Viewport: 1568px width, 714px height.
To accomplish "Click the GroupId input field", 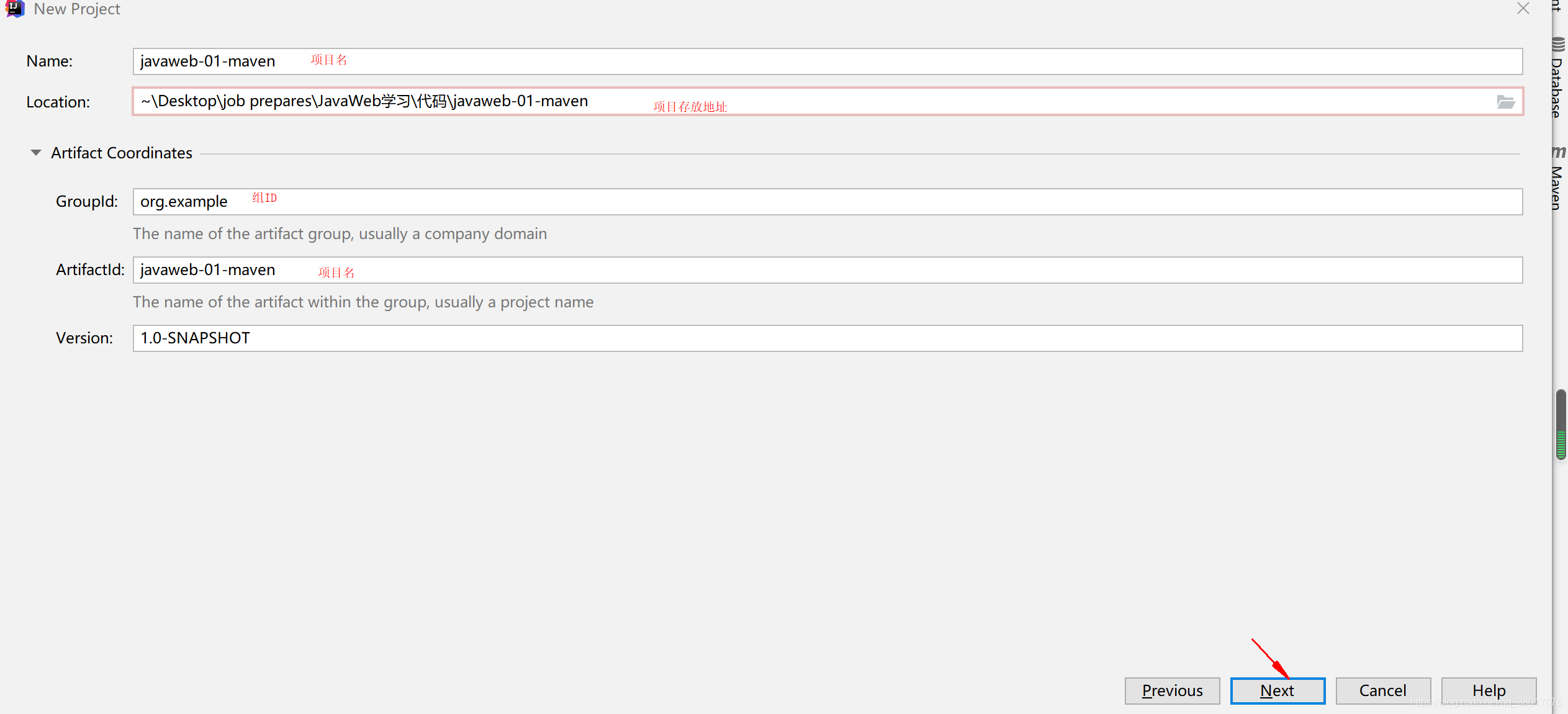I will 827,202.
